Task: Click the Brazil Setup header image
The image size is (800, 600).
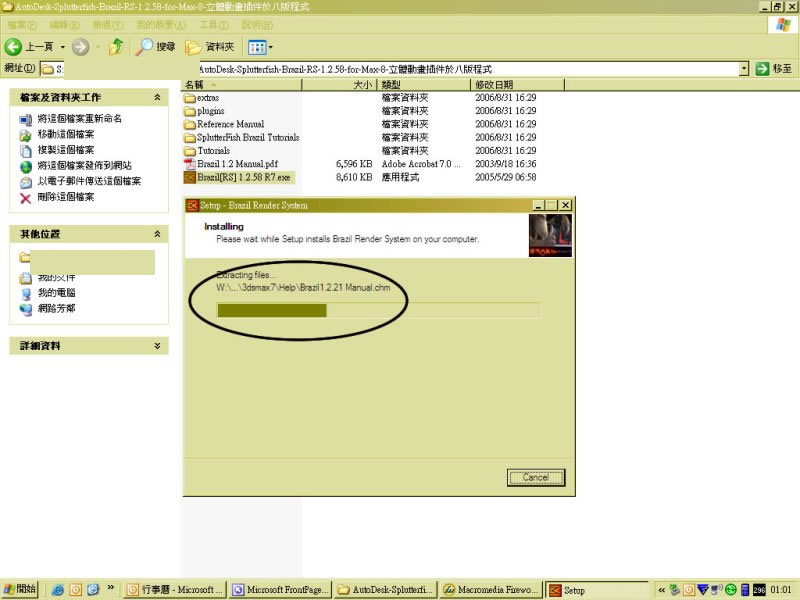Action: tap(550, 235)
